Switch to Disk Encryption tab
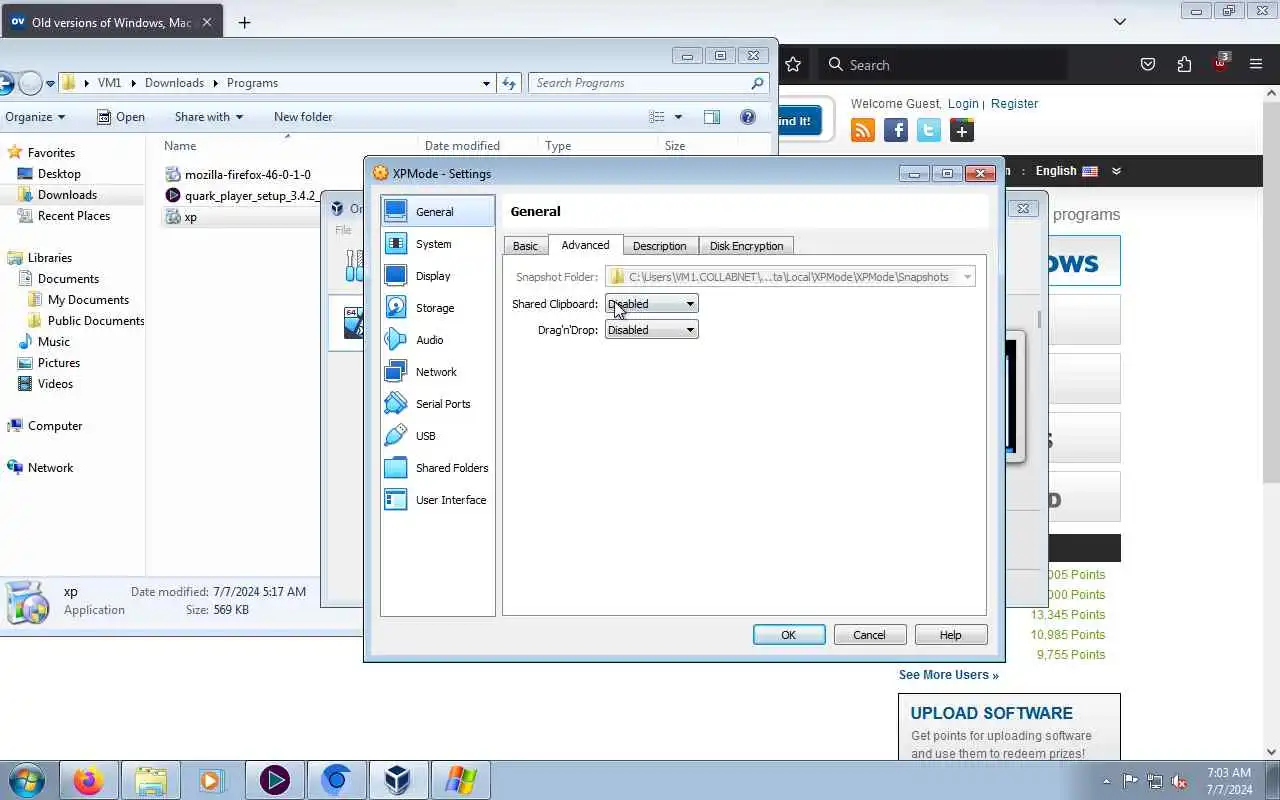This screenshot has height=800, width=1280. point(746,246)
